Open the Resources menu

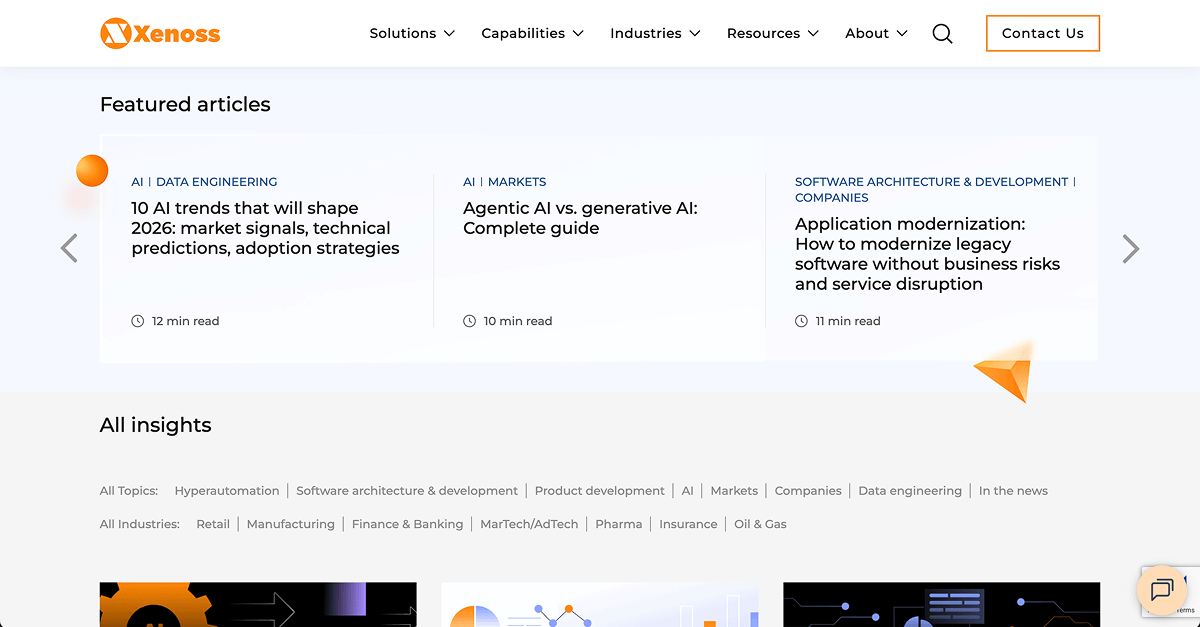click(x=772, y=33)
